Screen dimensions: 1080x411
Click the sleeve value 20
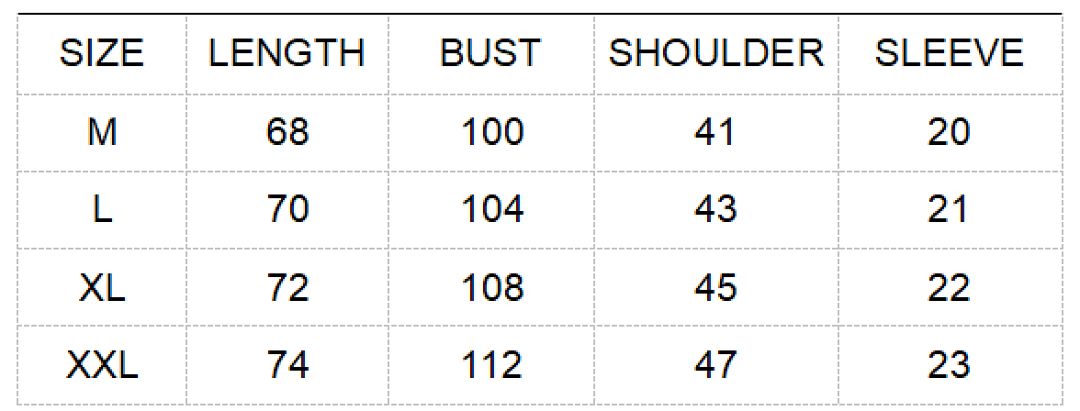[x=949, y=132]
